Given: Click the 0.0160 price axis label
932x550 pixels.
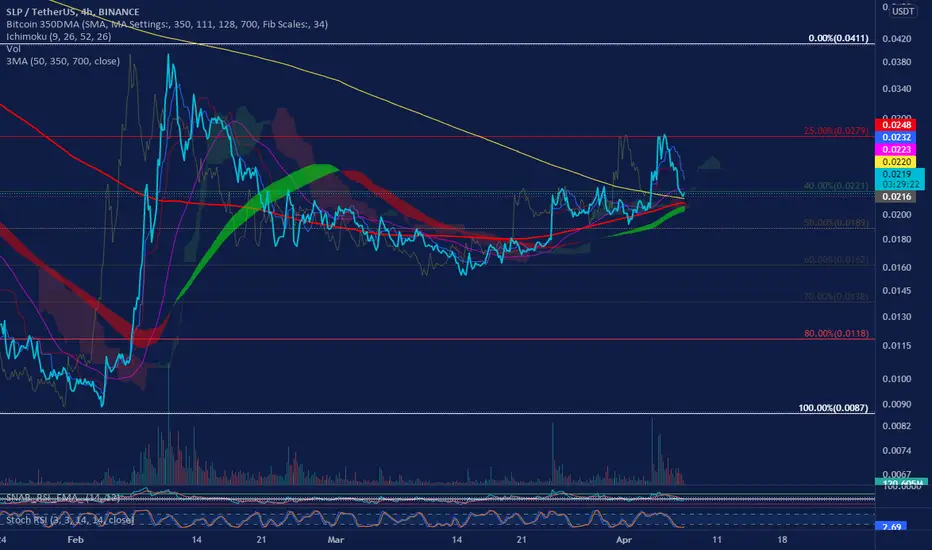Looking at the screenshot, I should point(896,268).
